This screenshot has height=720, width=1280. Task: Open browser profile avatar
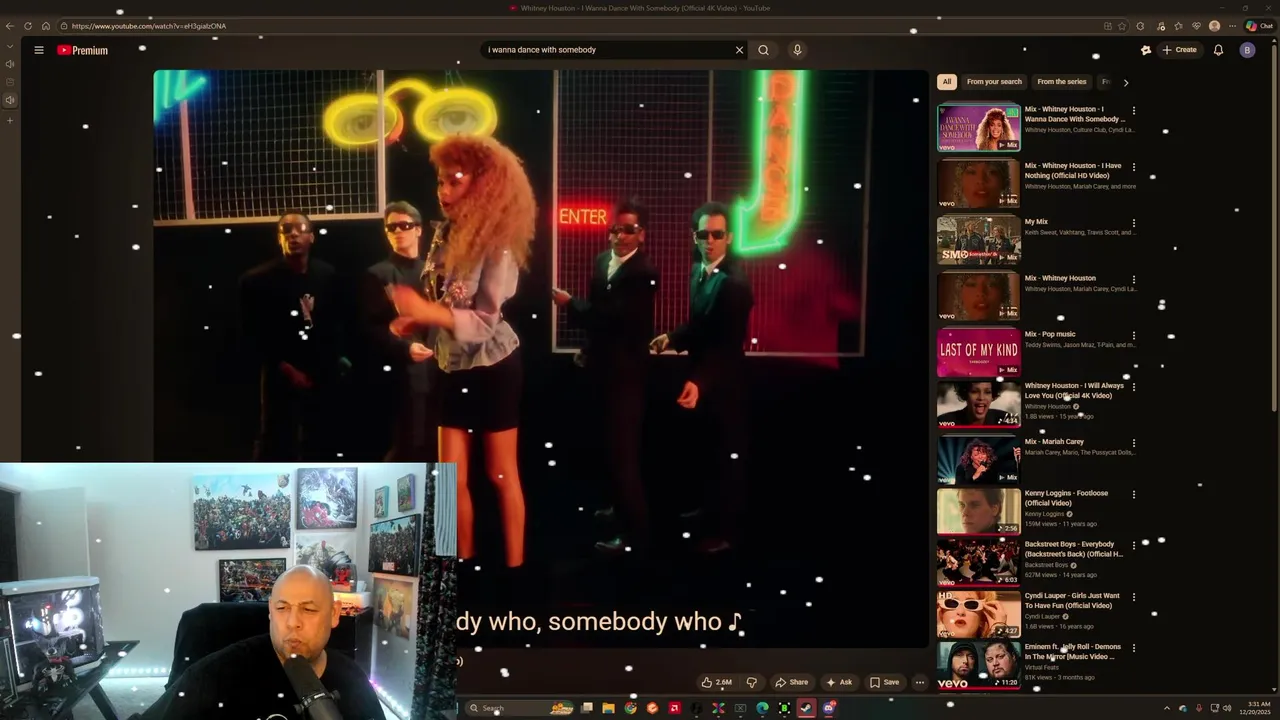[x=1214, y=26]
